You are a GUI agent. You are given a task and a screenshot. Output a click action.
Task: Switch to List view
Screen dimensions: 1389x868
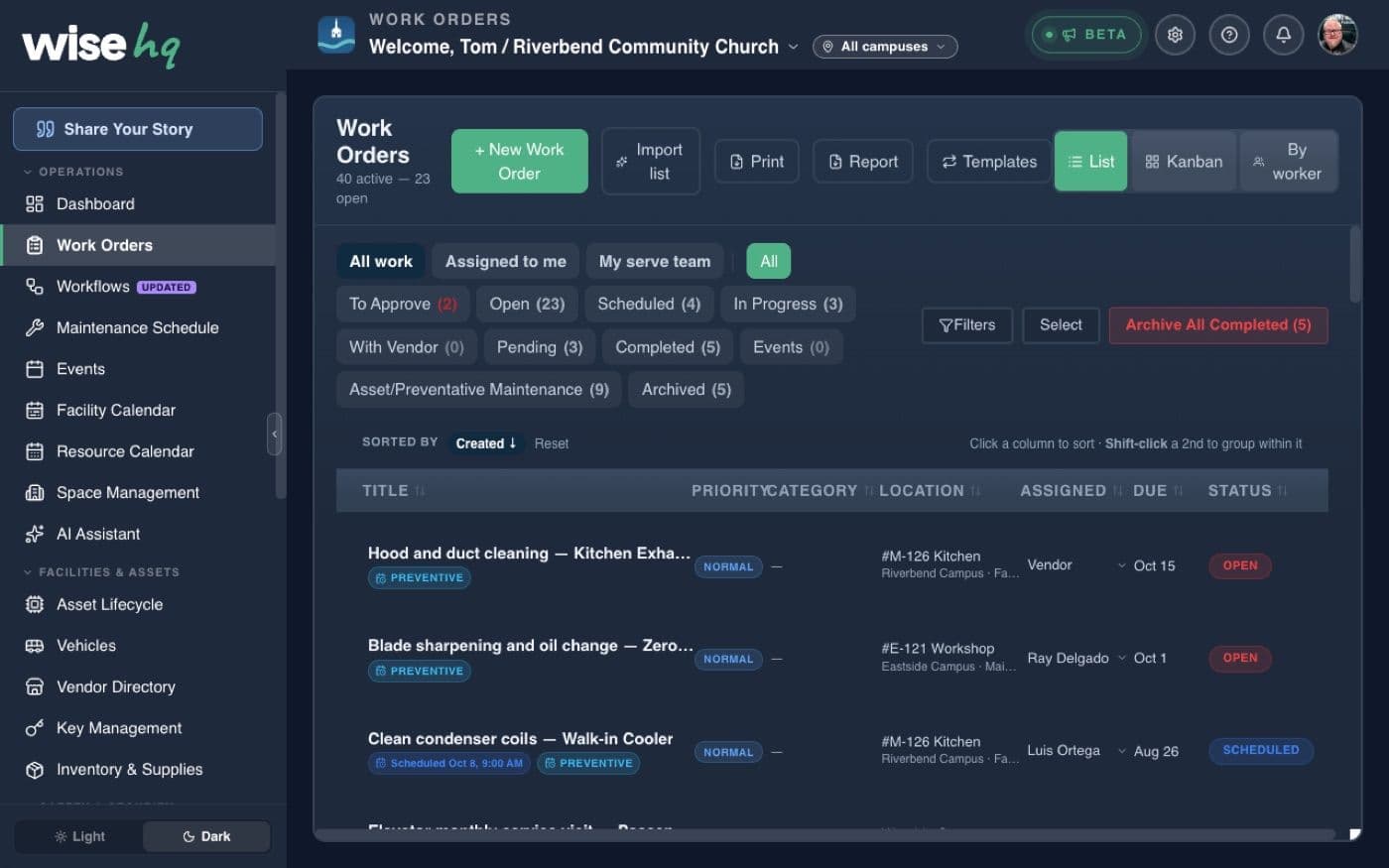coord(1090,162)
